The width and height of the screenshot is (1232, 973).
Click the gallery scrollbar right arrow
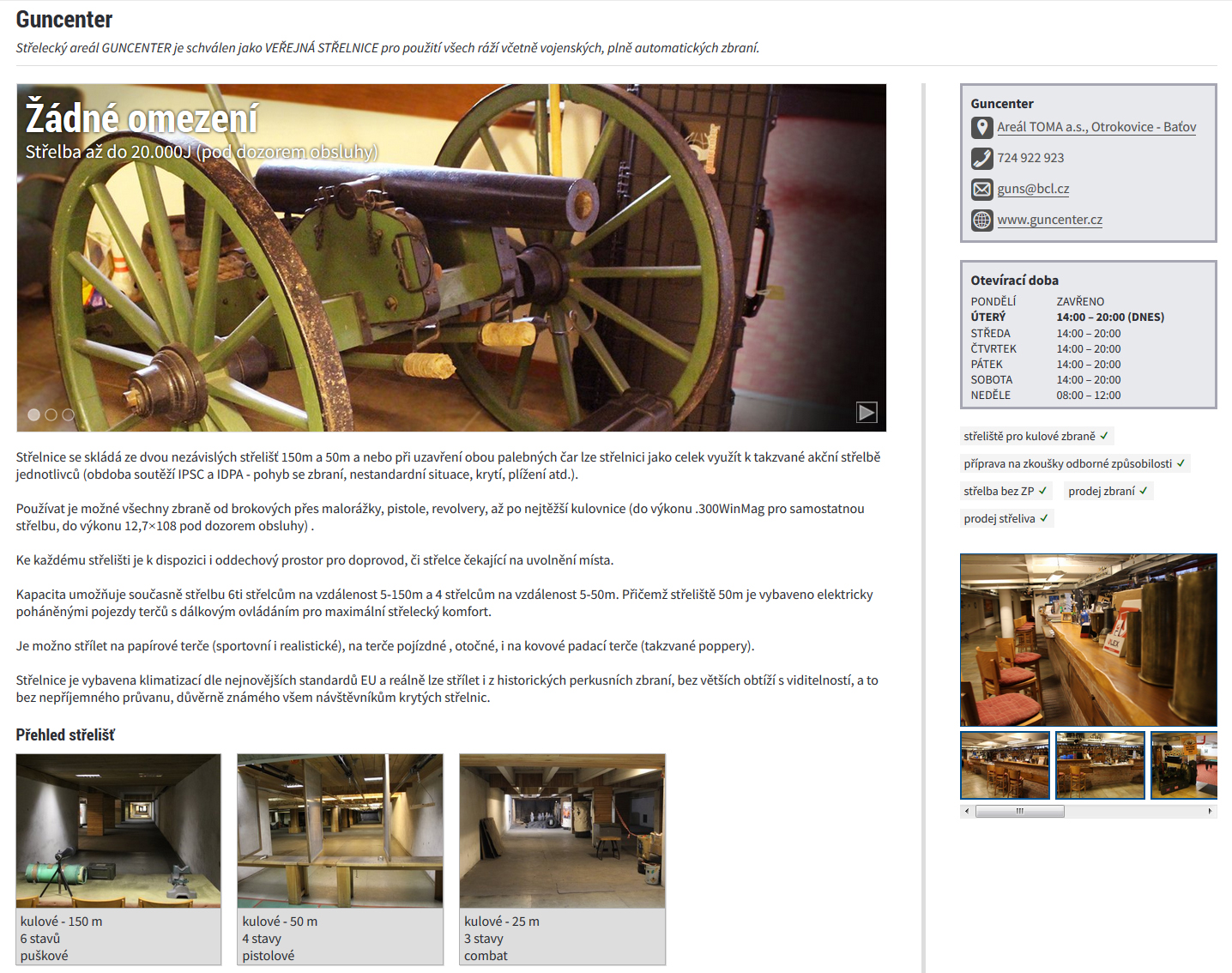coord(1210,811)
